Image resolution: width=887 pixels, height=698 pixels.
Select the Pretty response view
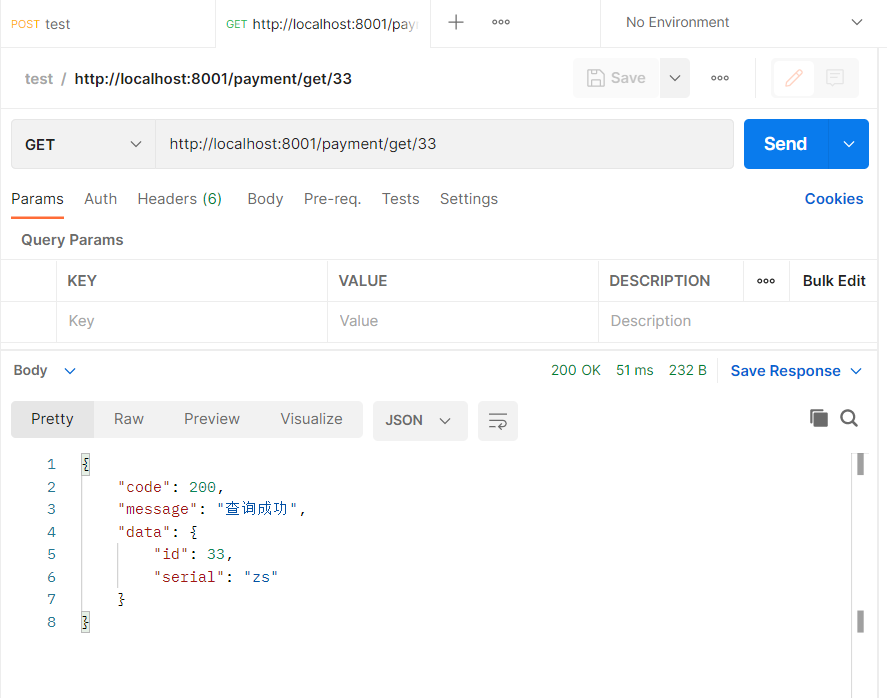(53, 419)
